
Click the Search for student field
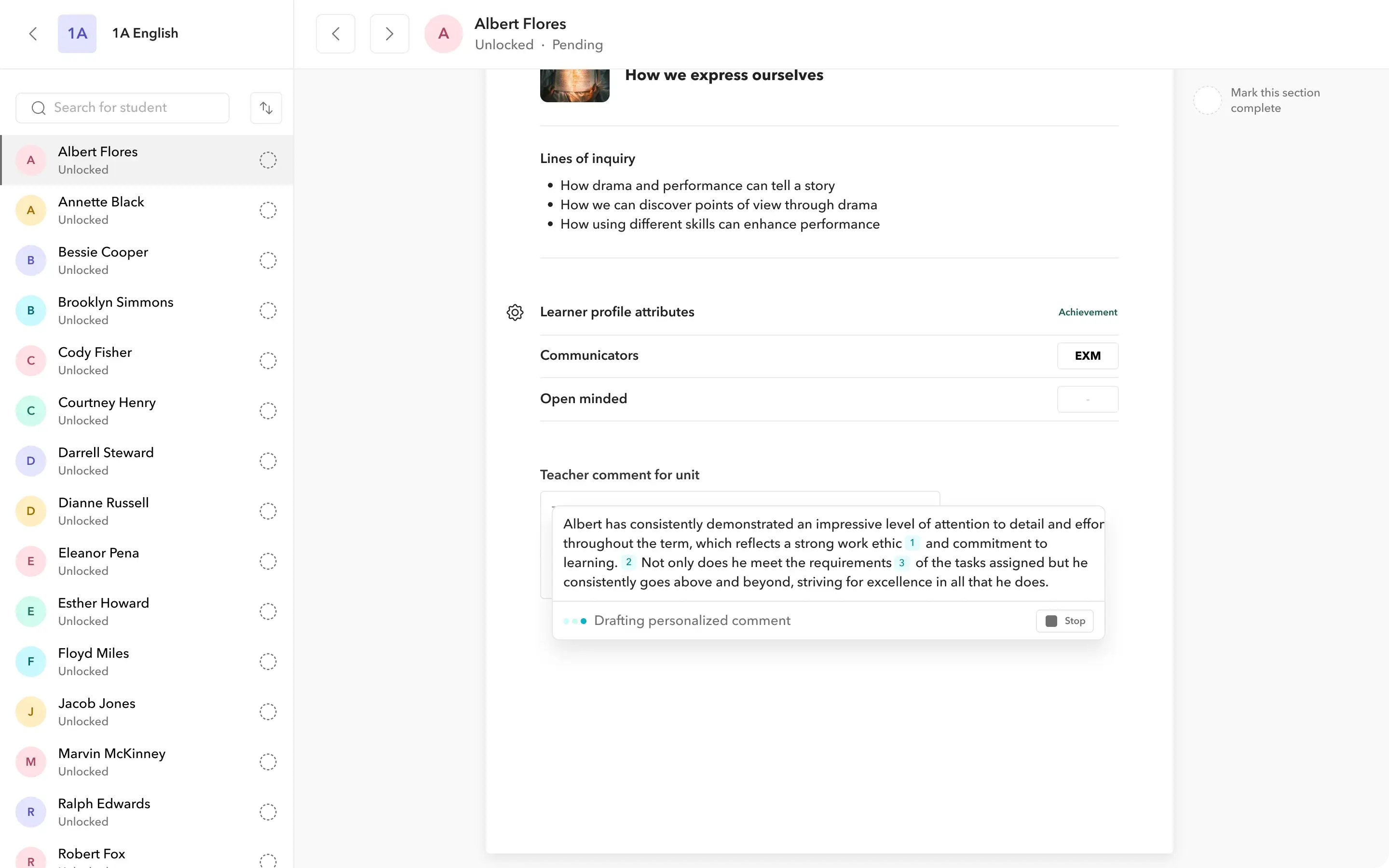pos(123,108)
